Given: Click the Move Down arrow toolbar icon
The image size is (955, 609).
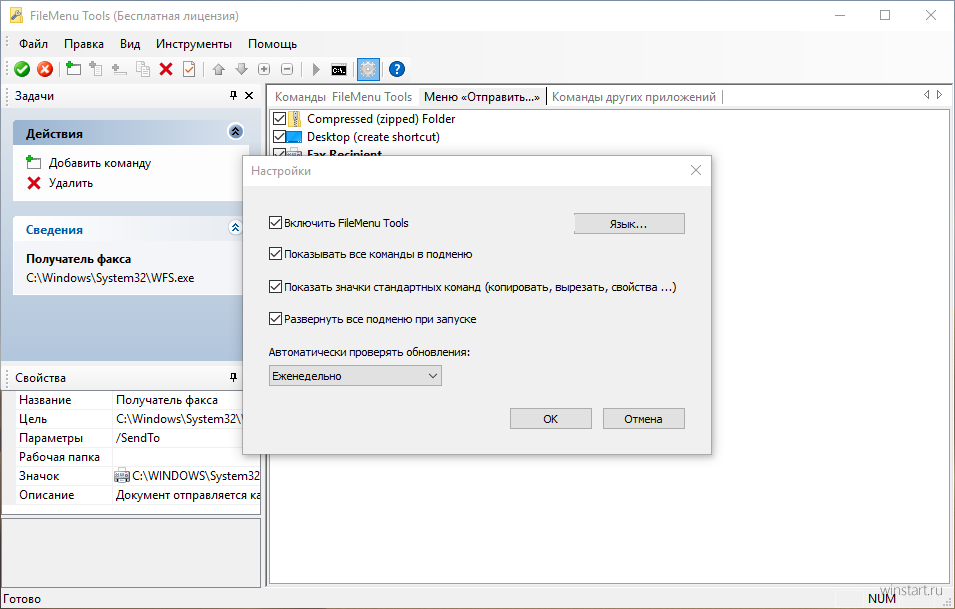Looking at the screenshot, I should pos(242,69).
